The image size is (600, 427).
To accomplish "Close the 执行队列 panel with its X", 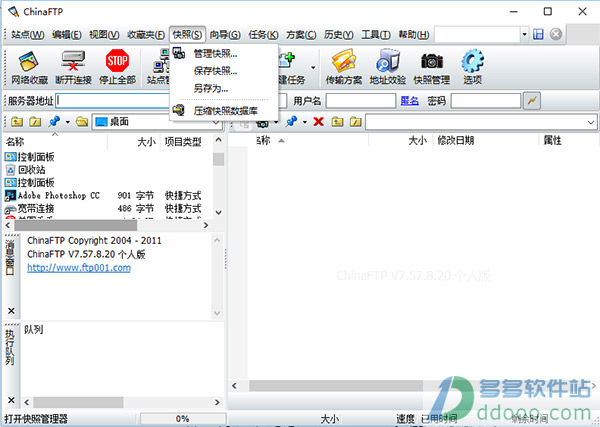I will coord(11,400).
